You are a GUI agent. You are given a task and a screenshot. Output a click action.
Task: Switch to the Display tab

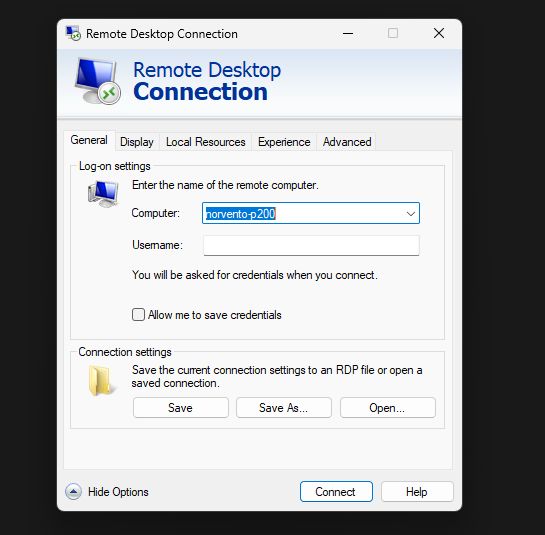pos(137,142)
